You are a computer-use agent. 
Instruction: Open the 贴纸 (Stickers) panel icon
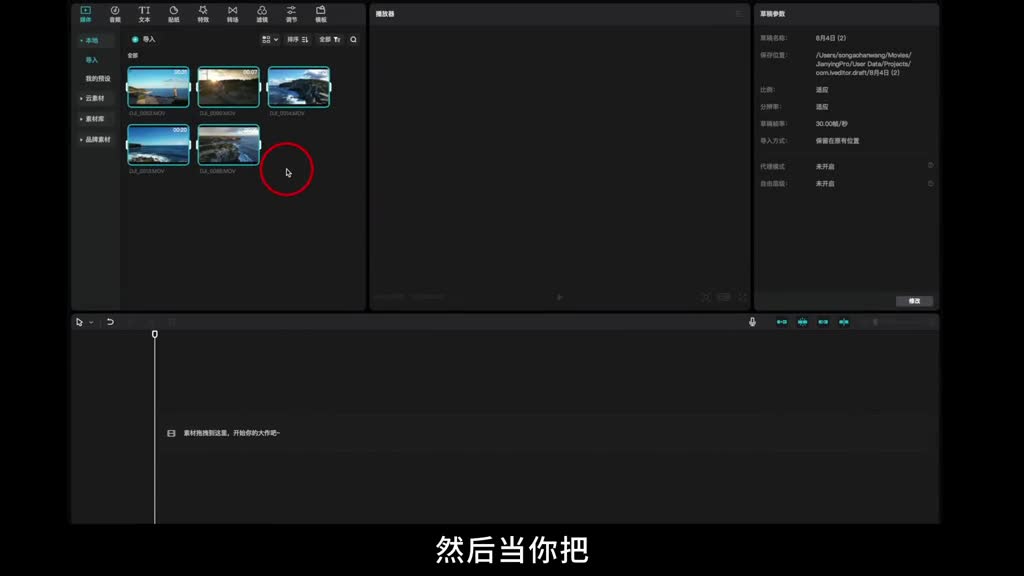click(174, 14)
